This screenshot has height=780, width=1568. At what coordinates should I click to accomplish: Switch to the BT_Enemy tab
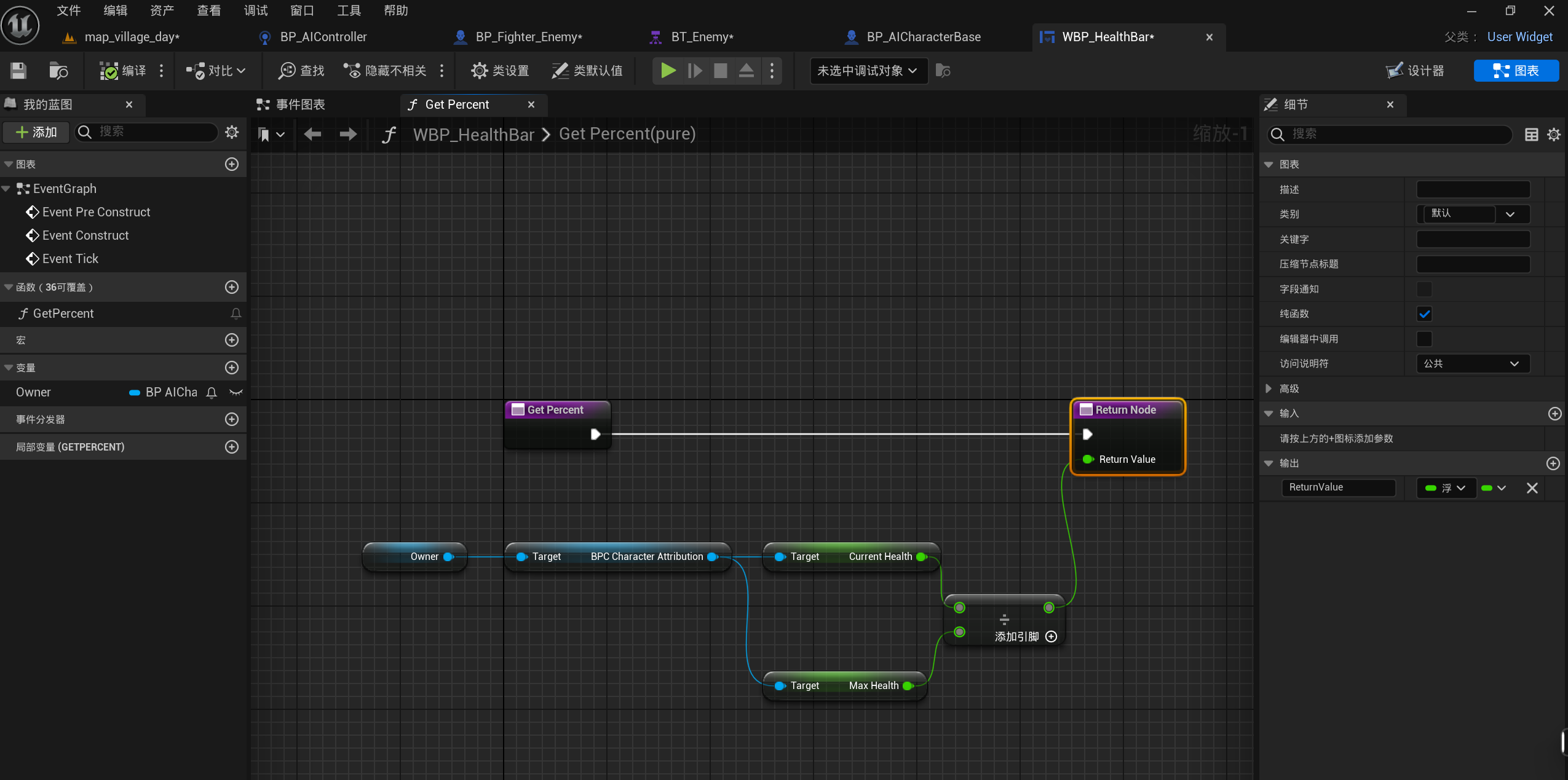[x=701, y=37]
